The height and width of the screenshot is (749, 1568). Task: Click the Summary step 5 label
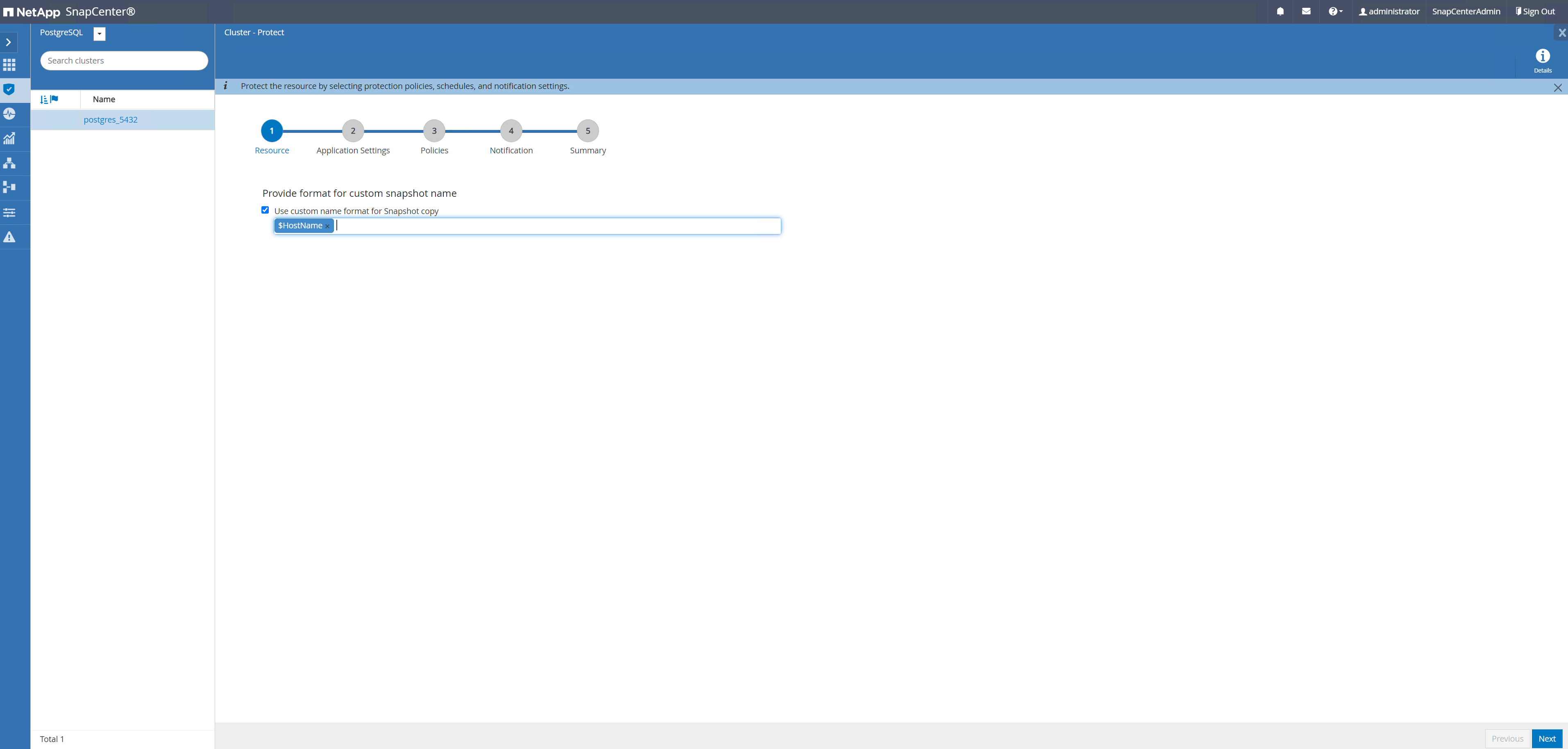point(587,150)
